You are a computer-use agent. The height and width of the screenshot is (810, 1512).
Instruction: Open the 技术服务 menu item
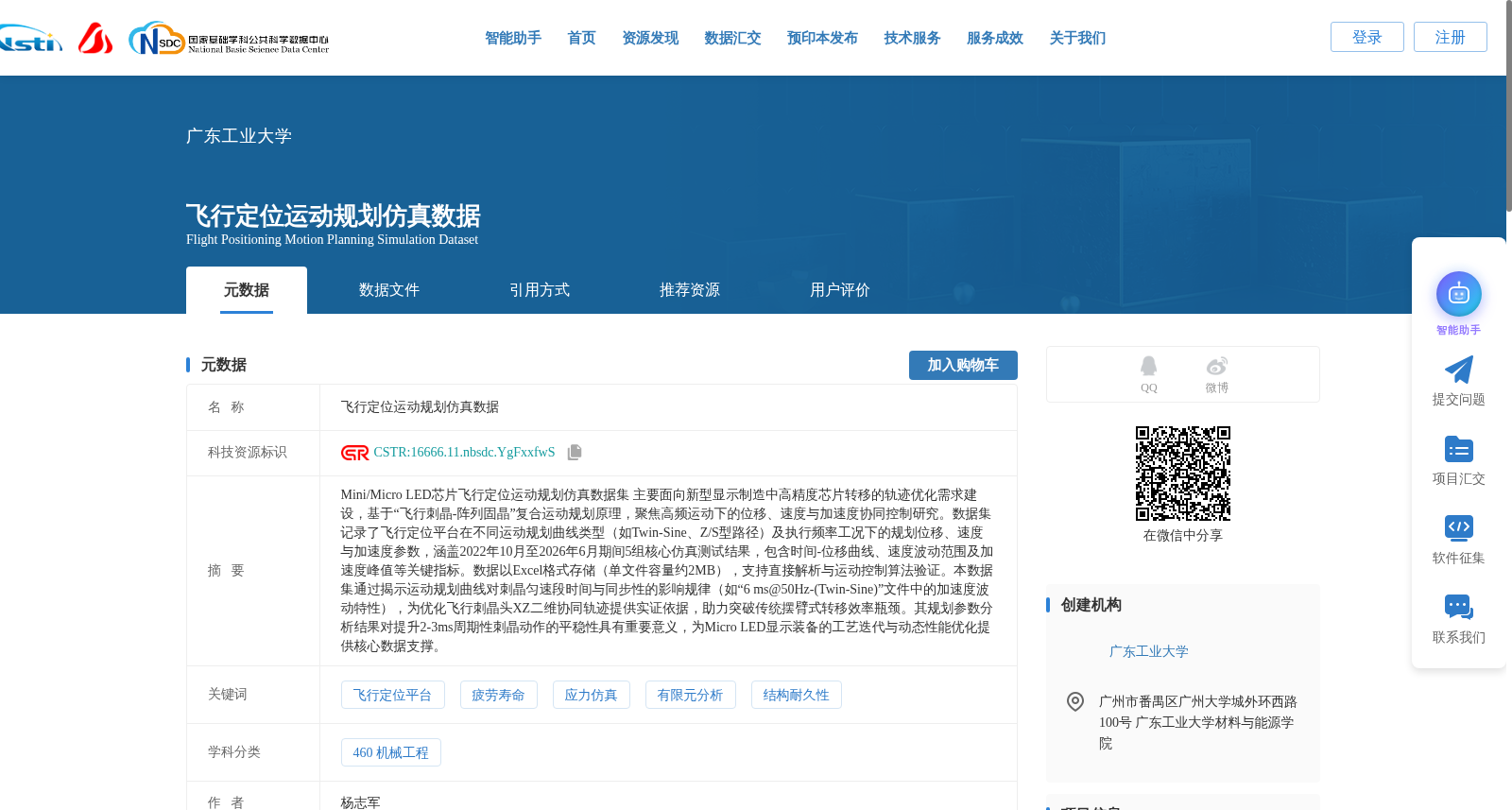pyautogui.click(x=912, y=38)
